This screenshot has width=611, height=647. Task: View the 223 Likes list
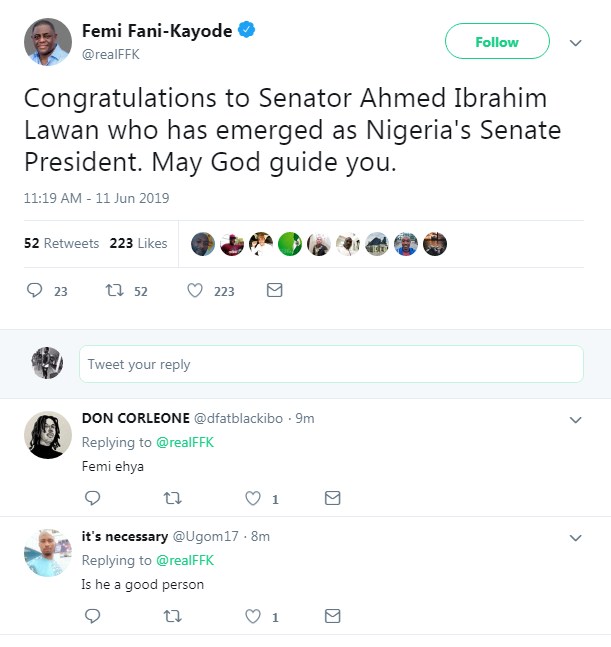tap(138, 243)
